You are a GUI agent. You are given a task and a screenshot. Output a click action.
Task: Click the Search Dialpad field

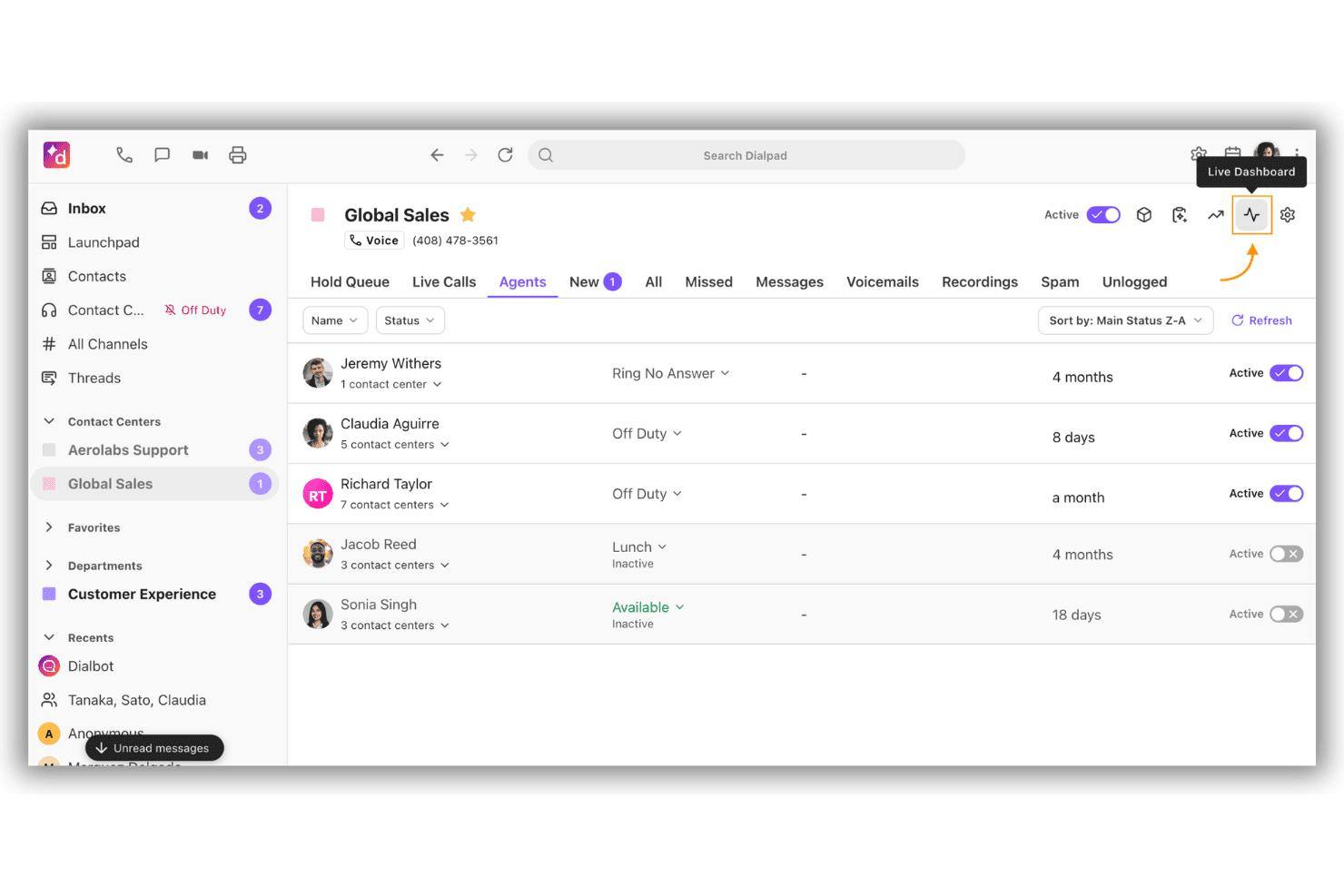[x=746, y=155]
